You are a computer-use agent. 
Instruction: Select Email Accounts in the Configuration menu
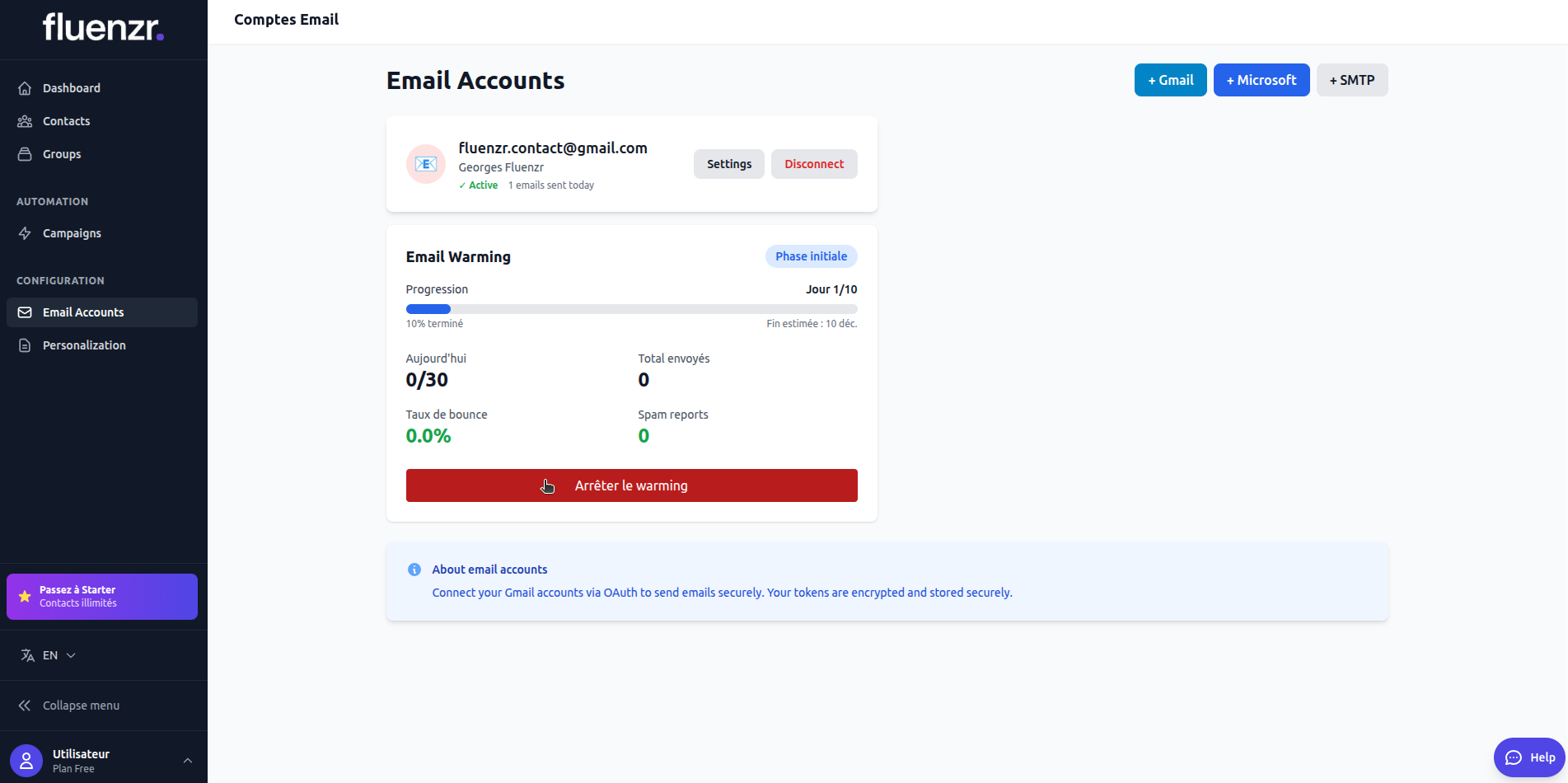tap(82, 312)
